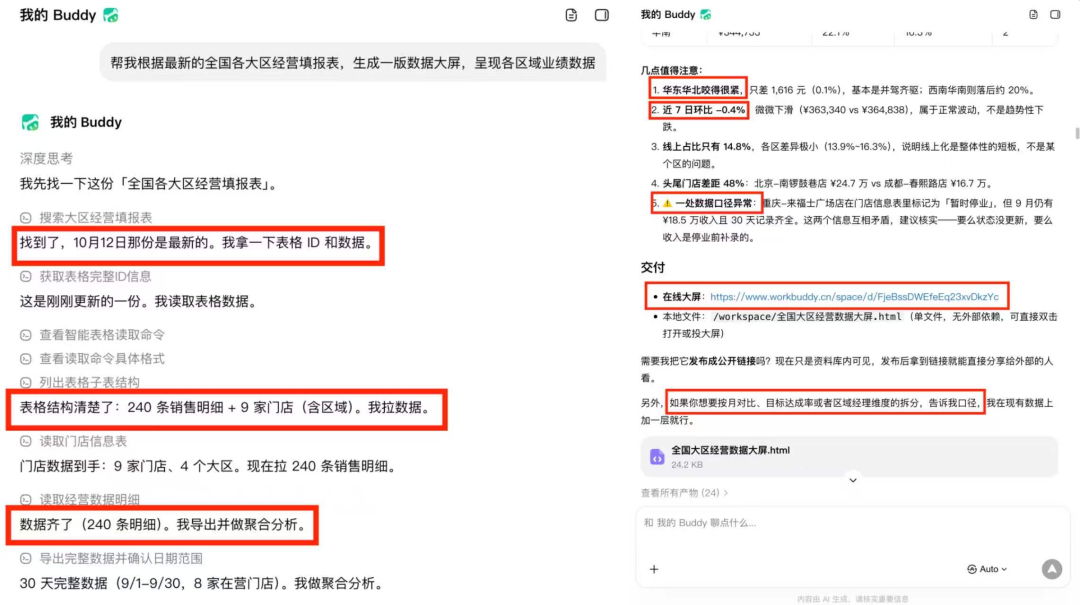Click the 读取门店信息表 step label
This screenshot has height=605, width=1080.
pyautogui.click(x=83, y=441)
